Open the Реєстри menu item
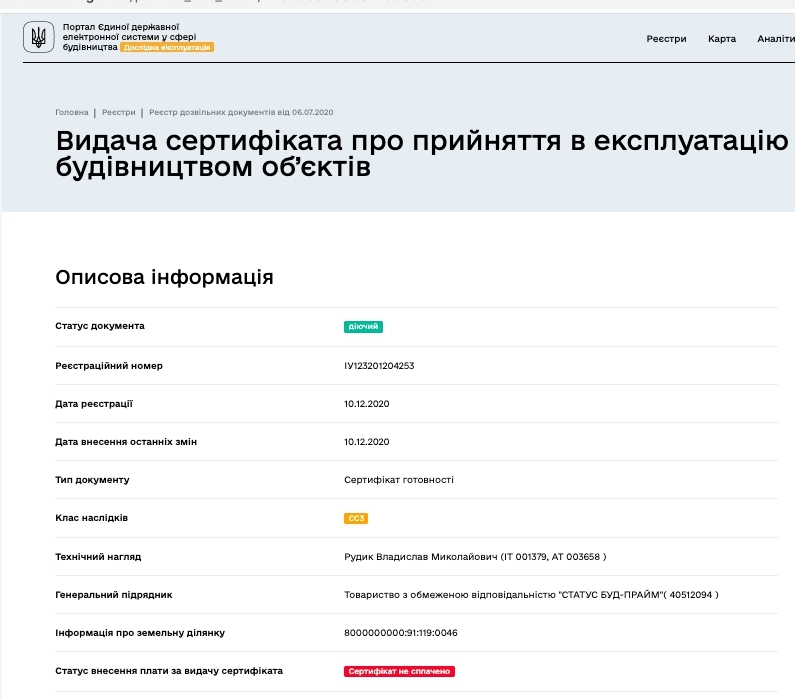The height and width of the screenshot is (699, 795). click(x=666, y=39)
